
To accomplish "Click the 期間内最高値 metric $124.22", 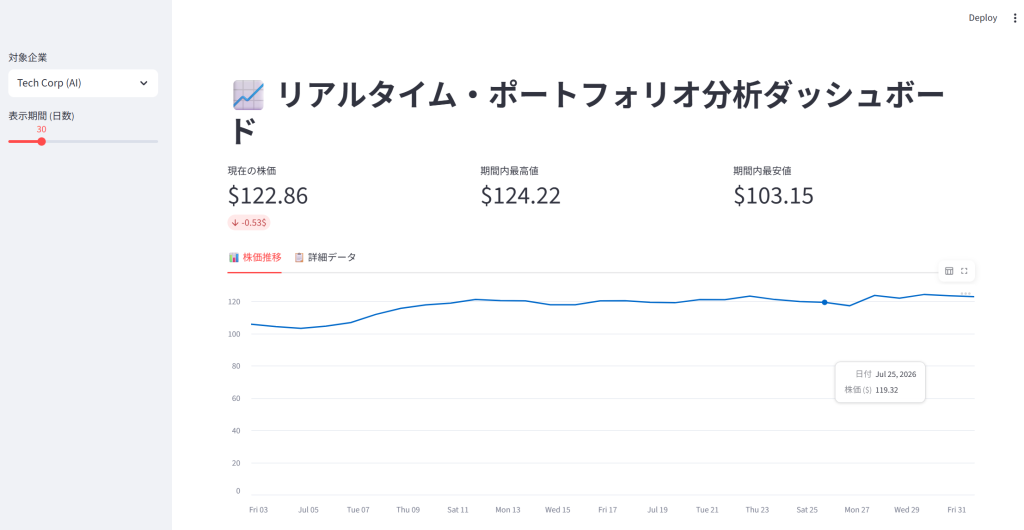I will [520, 195].
